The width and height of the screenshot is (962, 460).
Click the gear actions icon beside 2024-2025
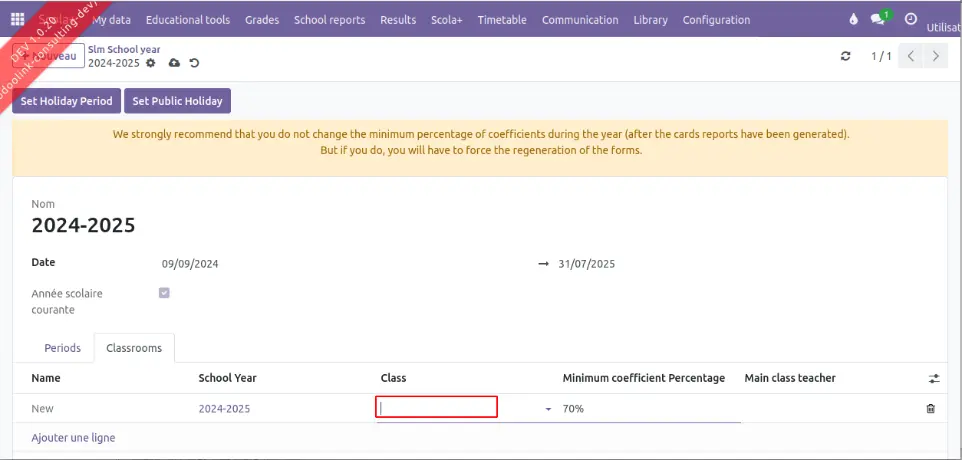pos(151,63)
